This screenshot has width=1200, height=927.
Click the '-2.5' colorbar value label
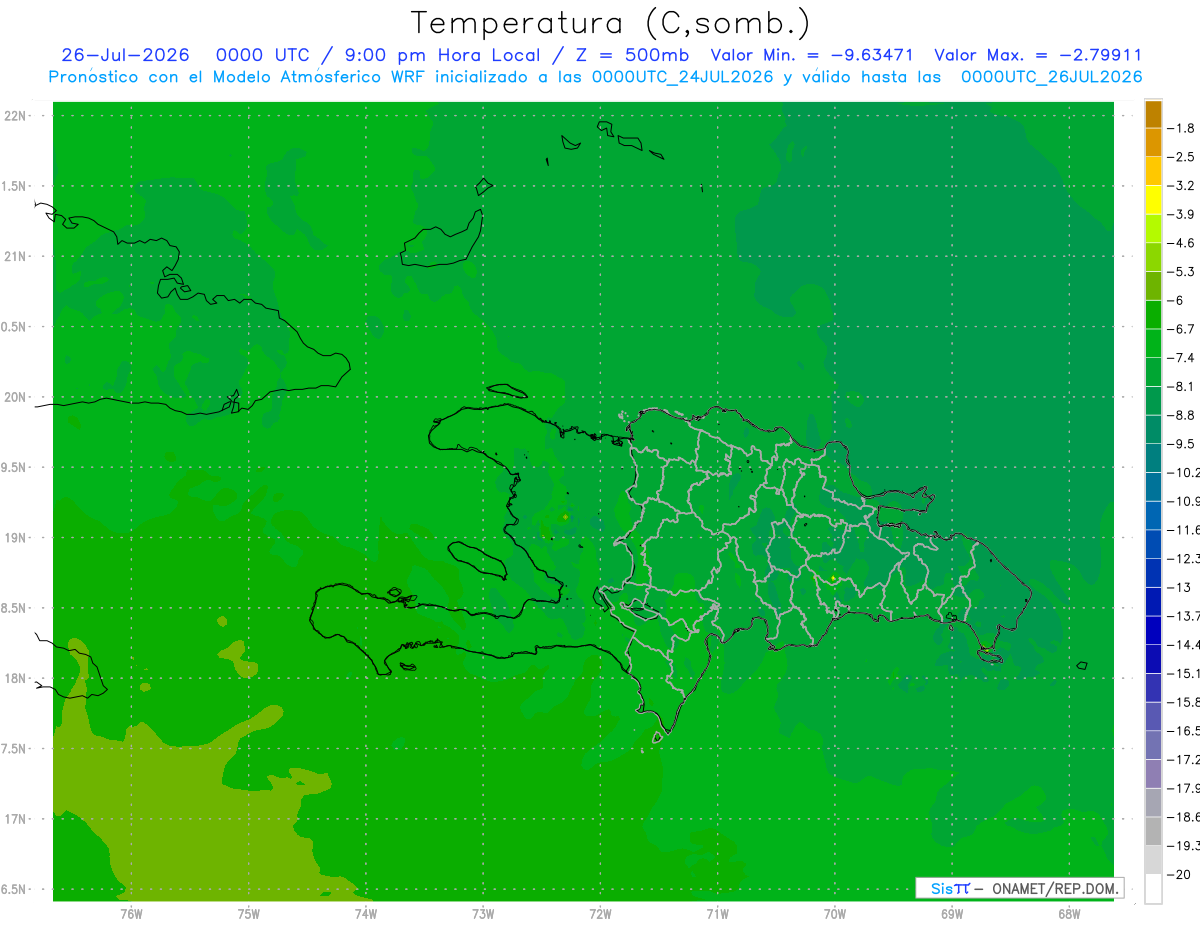click(1181, 157)
